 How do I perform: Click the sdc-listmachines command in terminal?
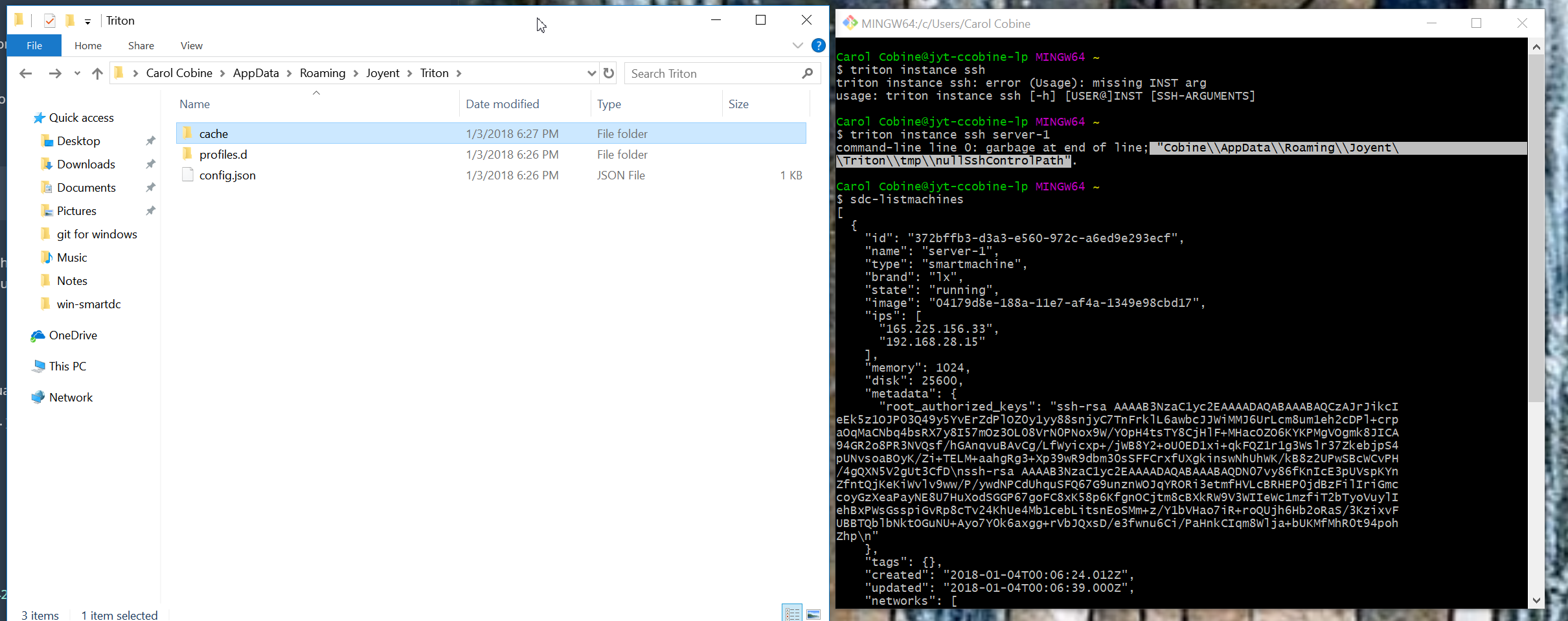[x=907, y=199]
